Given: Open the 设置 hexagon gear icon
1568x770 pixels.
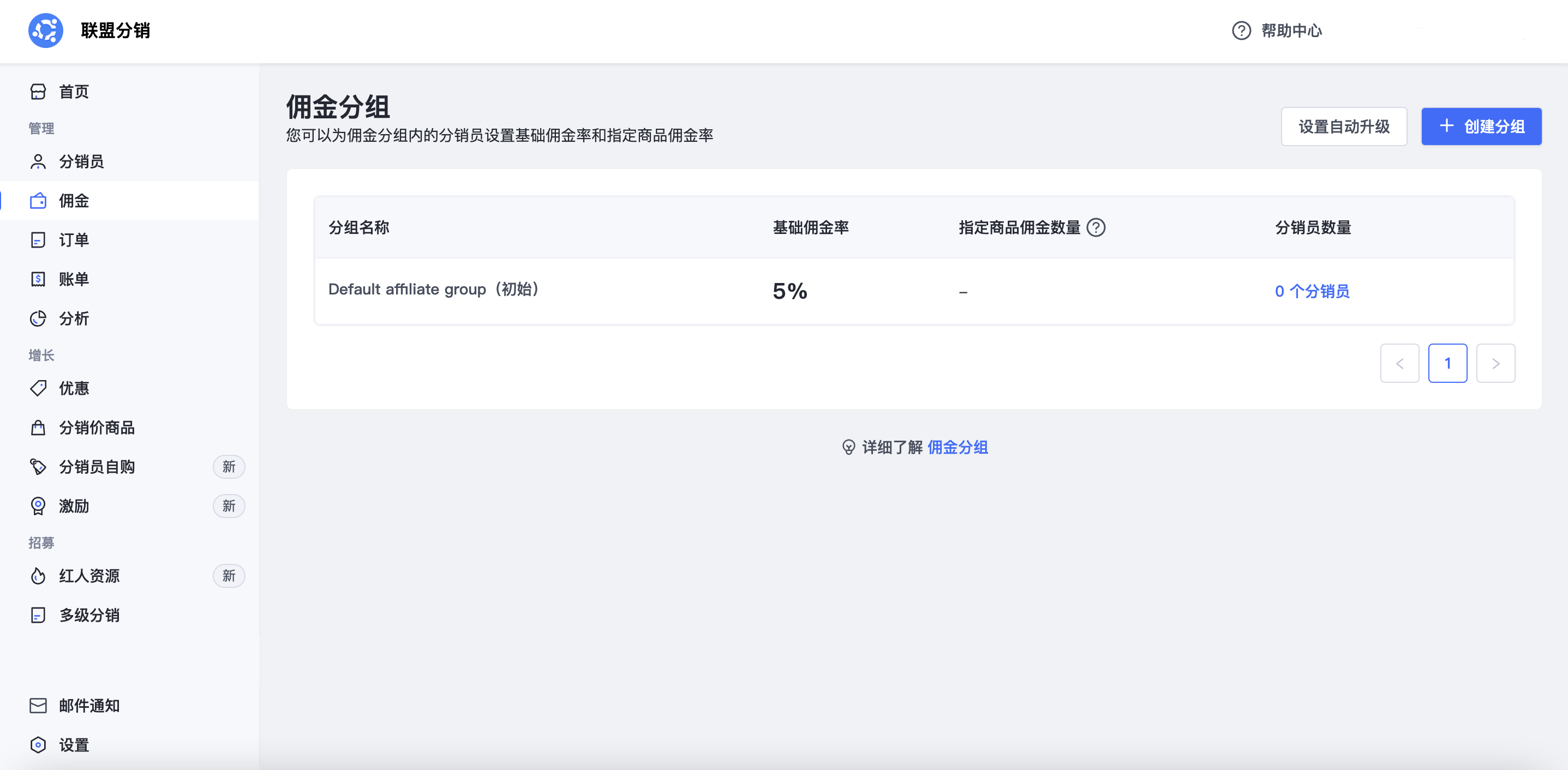Looking at the screenshot, I should (x=38, y=745).
